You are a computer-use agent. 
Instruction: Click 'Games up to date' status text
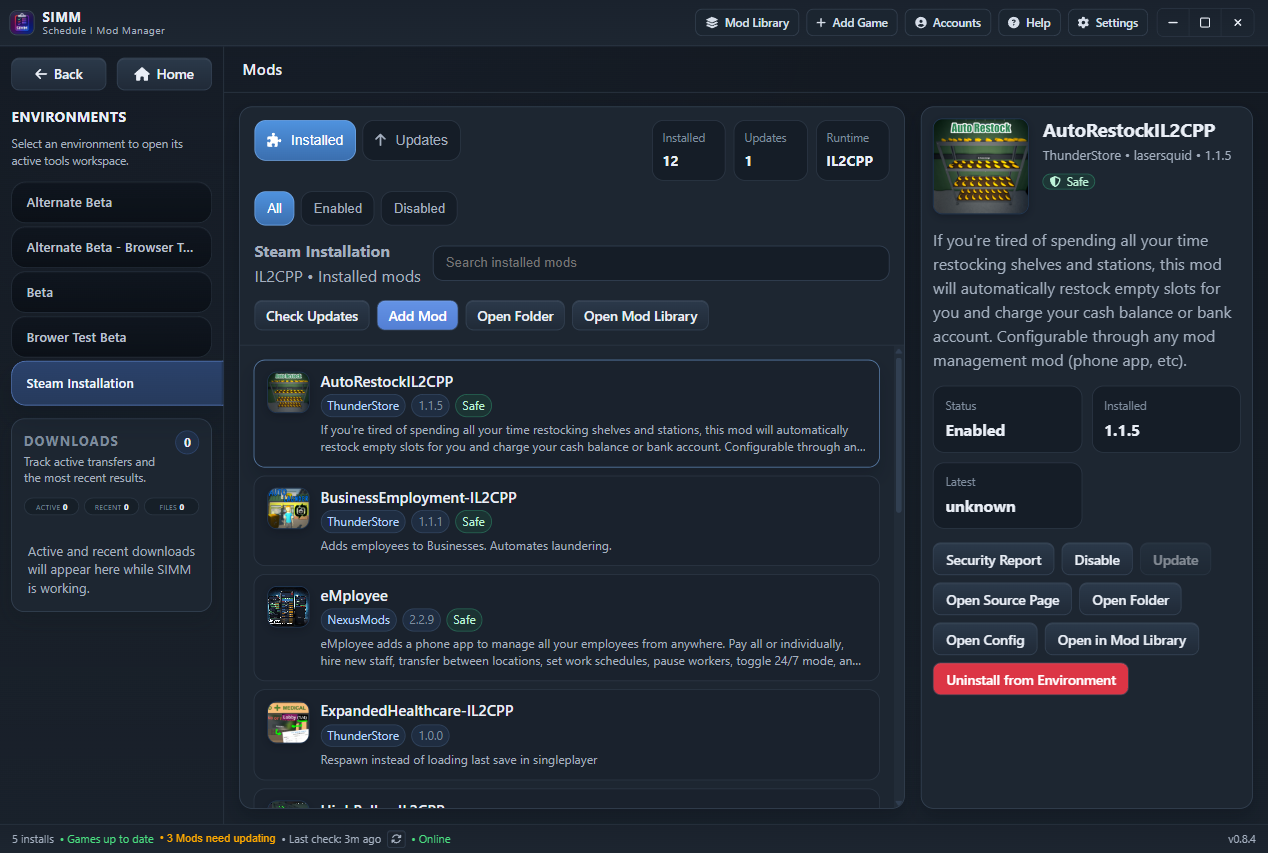110,839
